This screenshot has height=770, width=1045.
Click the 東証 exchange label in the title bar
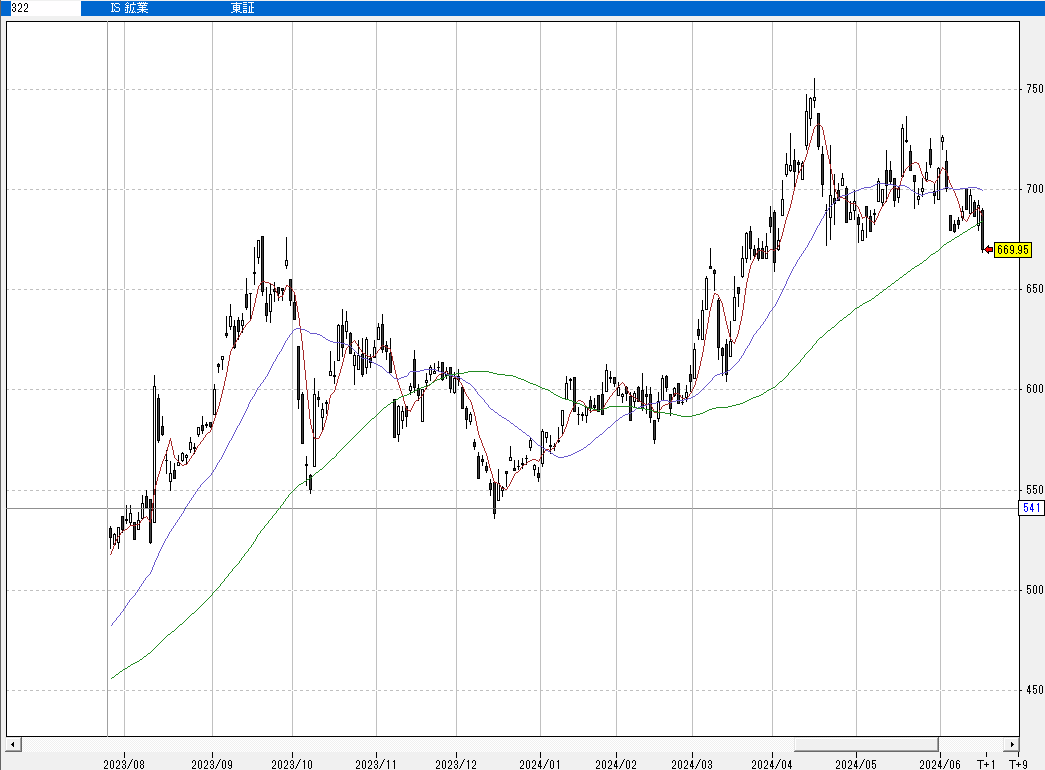click(243, 8)
